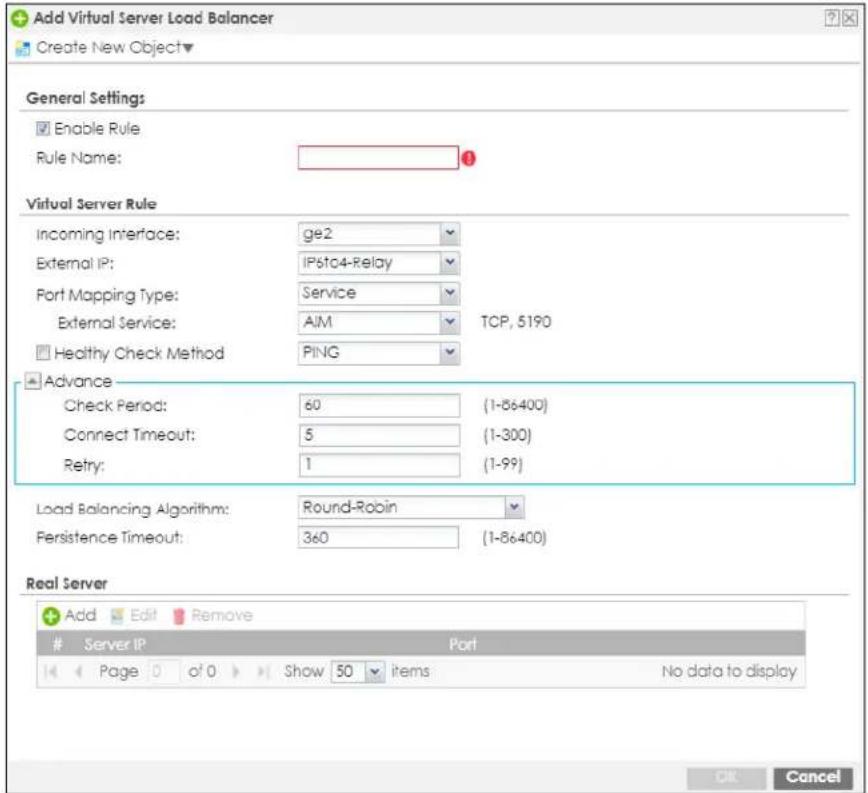Click the (1-99) range hint

pyautogui.click(x=503, y=464)
